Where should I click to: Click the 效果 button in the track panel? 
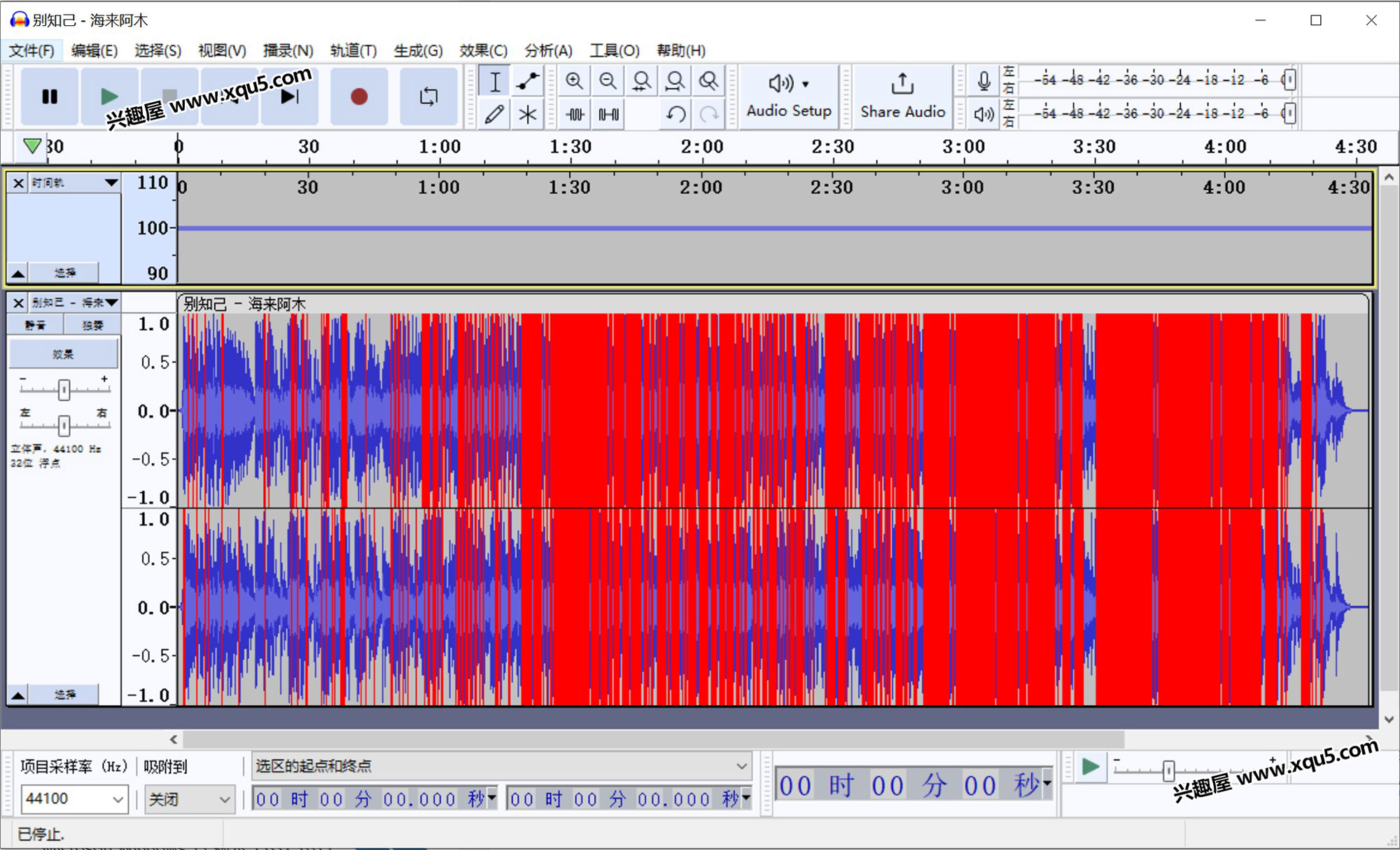click(x=63, y=354)
